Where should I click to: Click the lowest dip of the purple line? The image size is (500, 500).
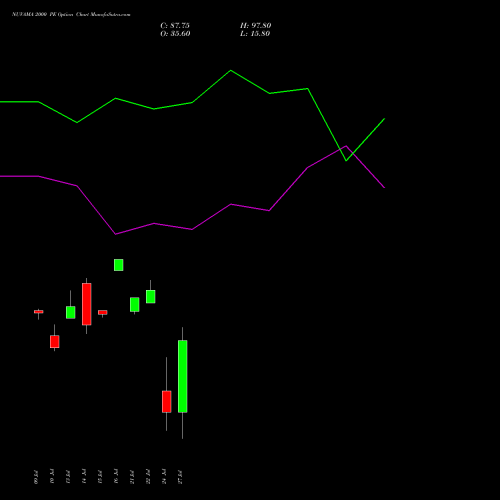116,234
